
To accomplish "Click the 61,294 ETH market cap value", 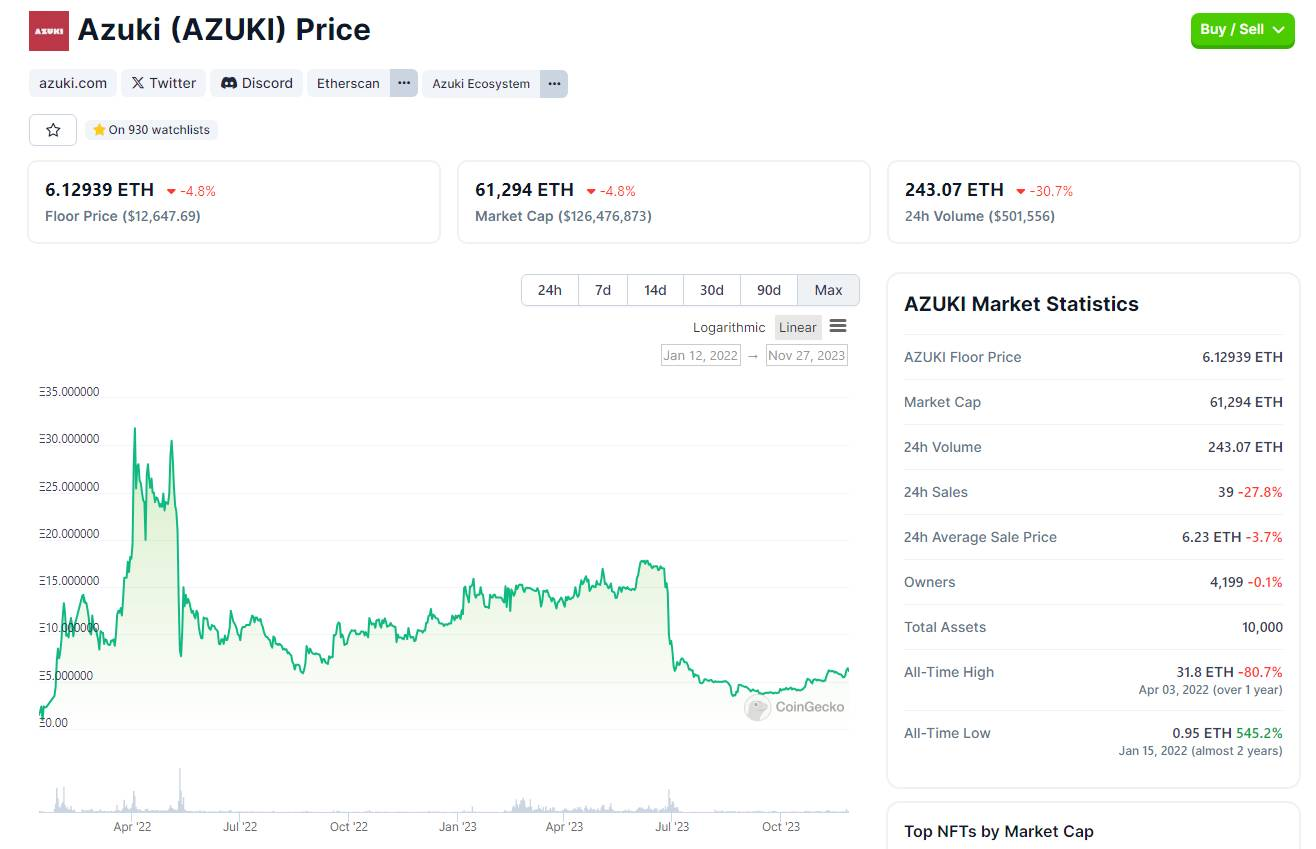I will point(525,190).
